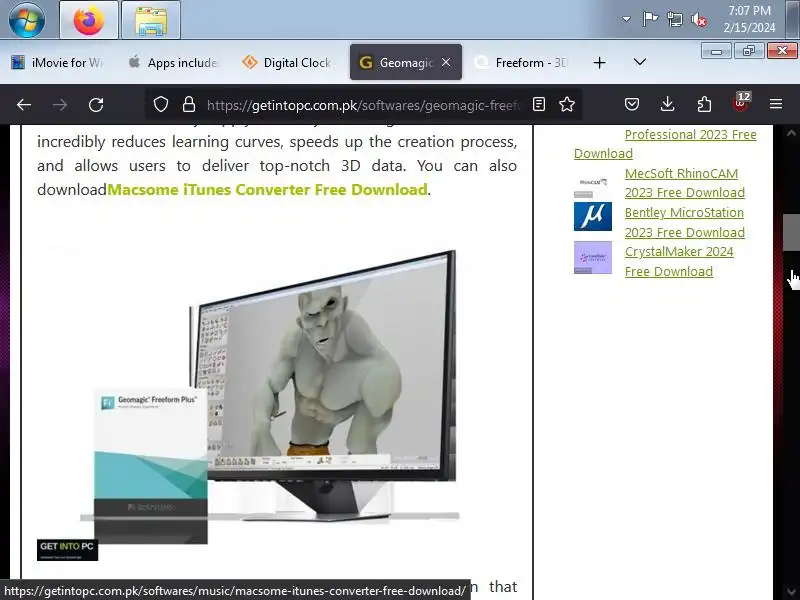Open the clock showing 7:07 PM
The image size is (800, 600).
[749, 19]
